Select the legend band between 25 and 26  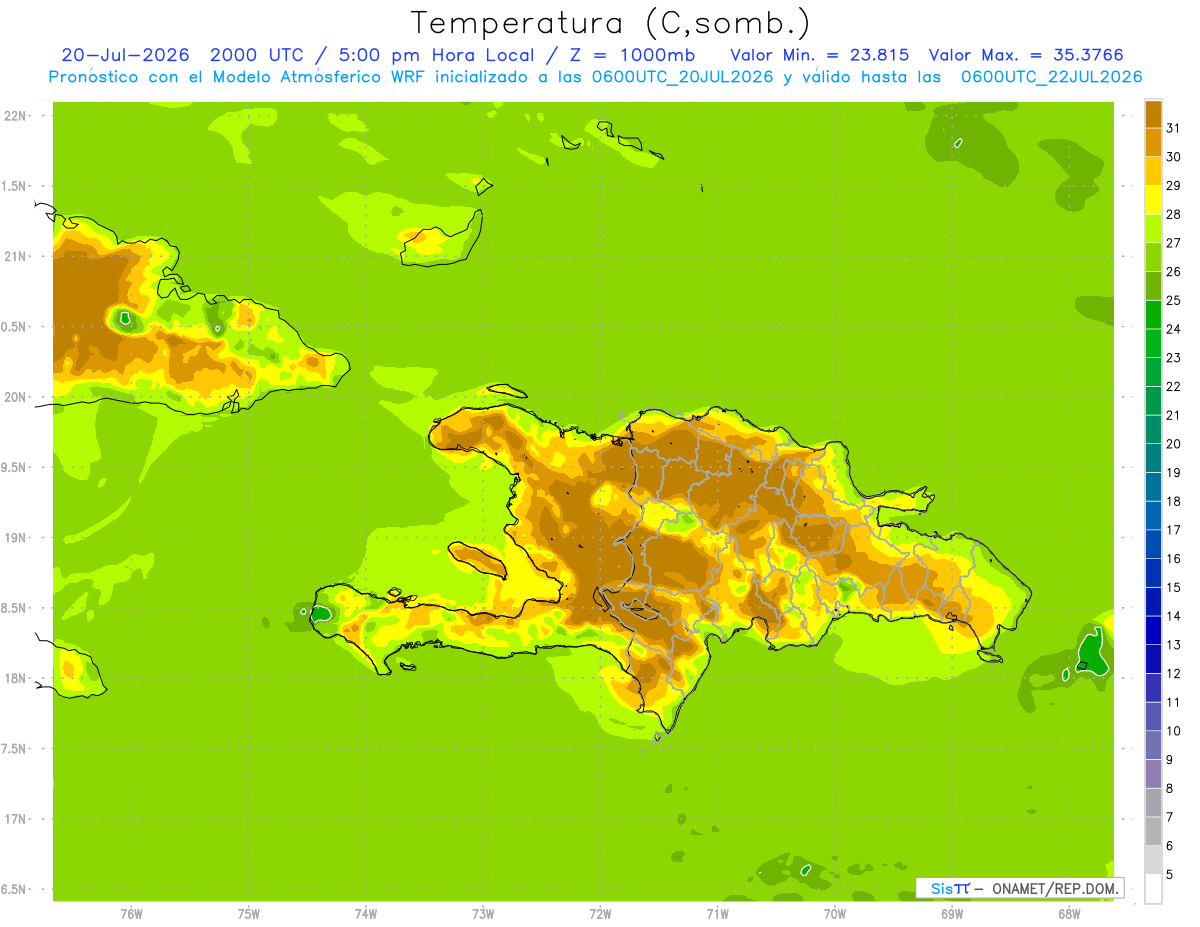coord(1153,286)
